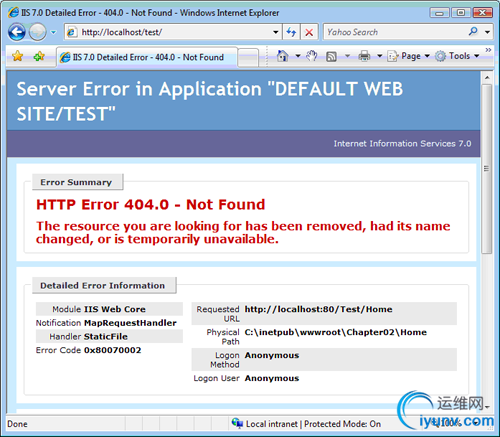
Task: Expand the Feeds dropdown arrow
Action: pos(347,56)
